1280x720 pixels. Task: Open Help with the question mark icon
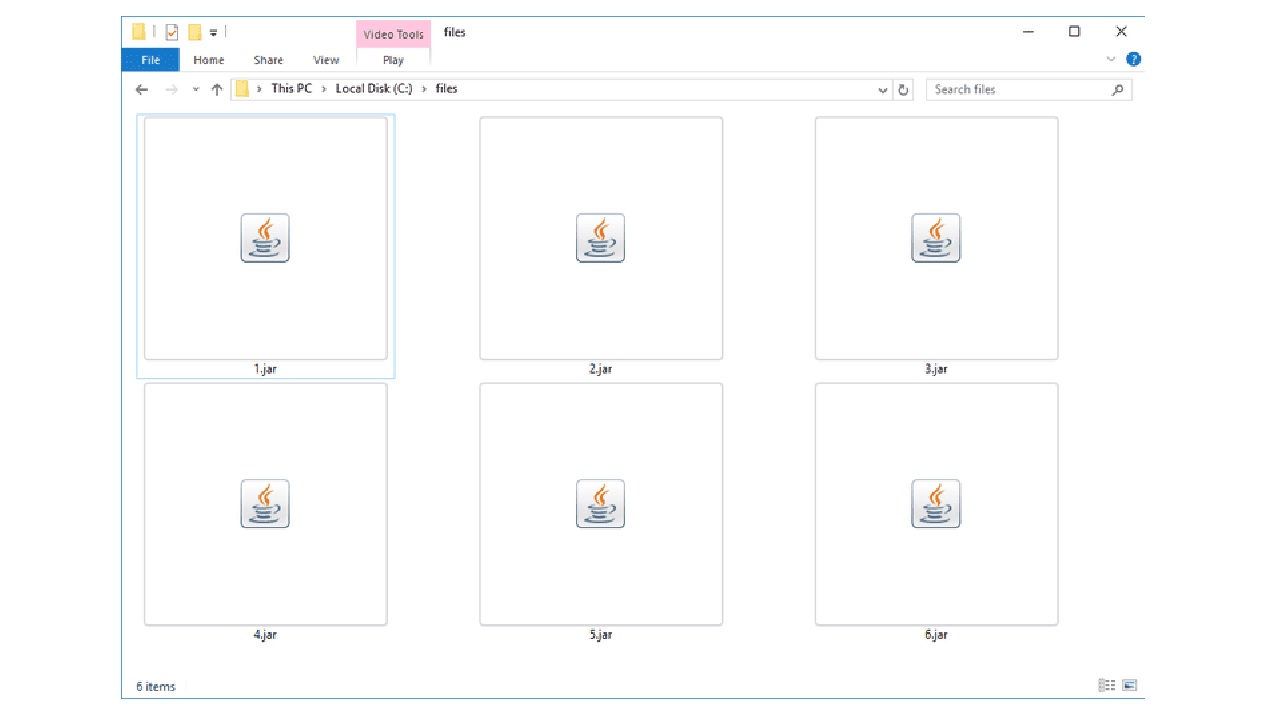1133,60
